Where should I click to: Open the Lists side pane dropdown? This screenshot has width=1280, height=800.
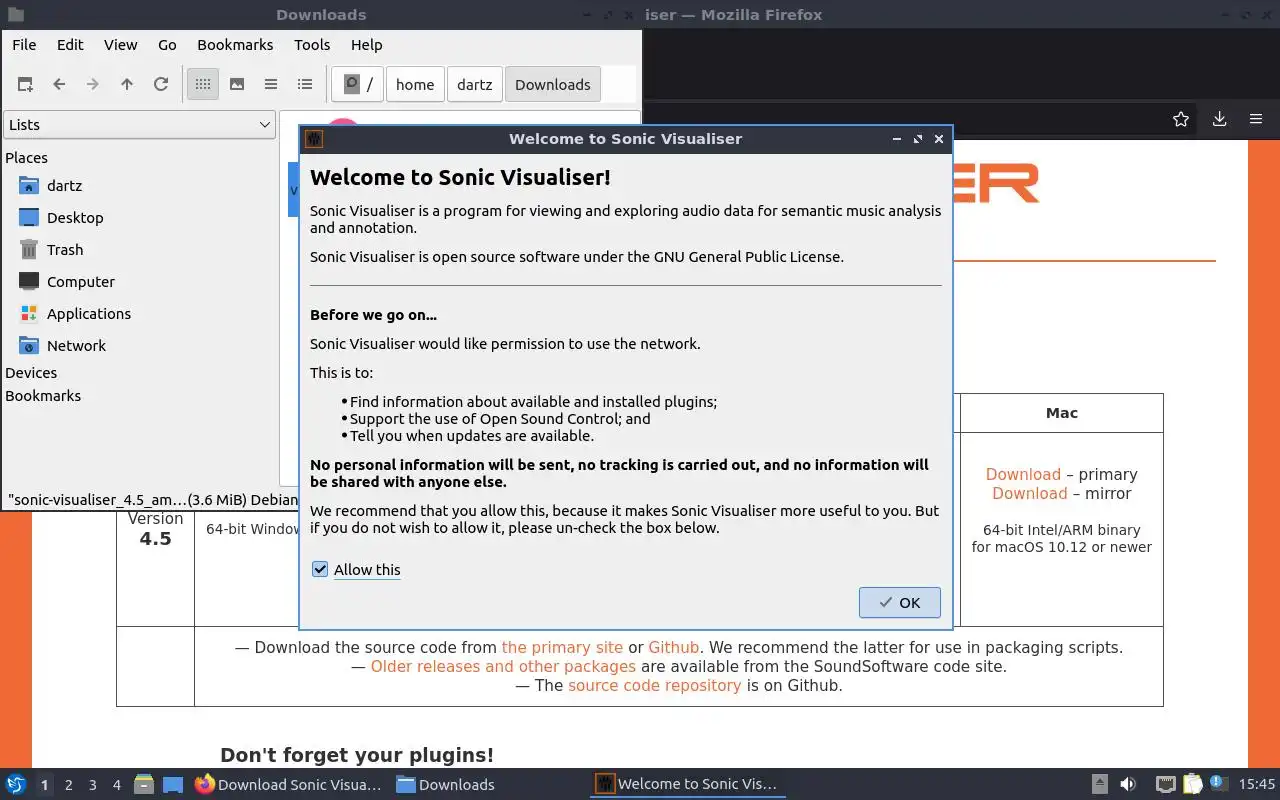139,124
